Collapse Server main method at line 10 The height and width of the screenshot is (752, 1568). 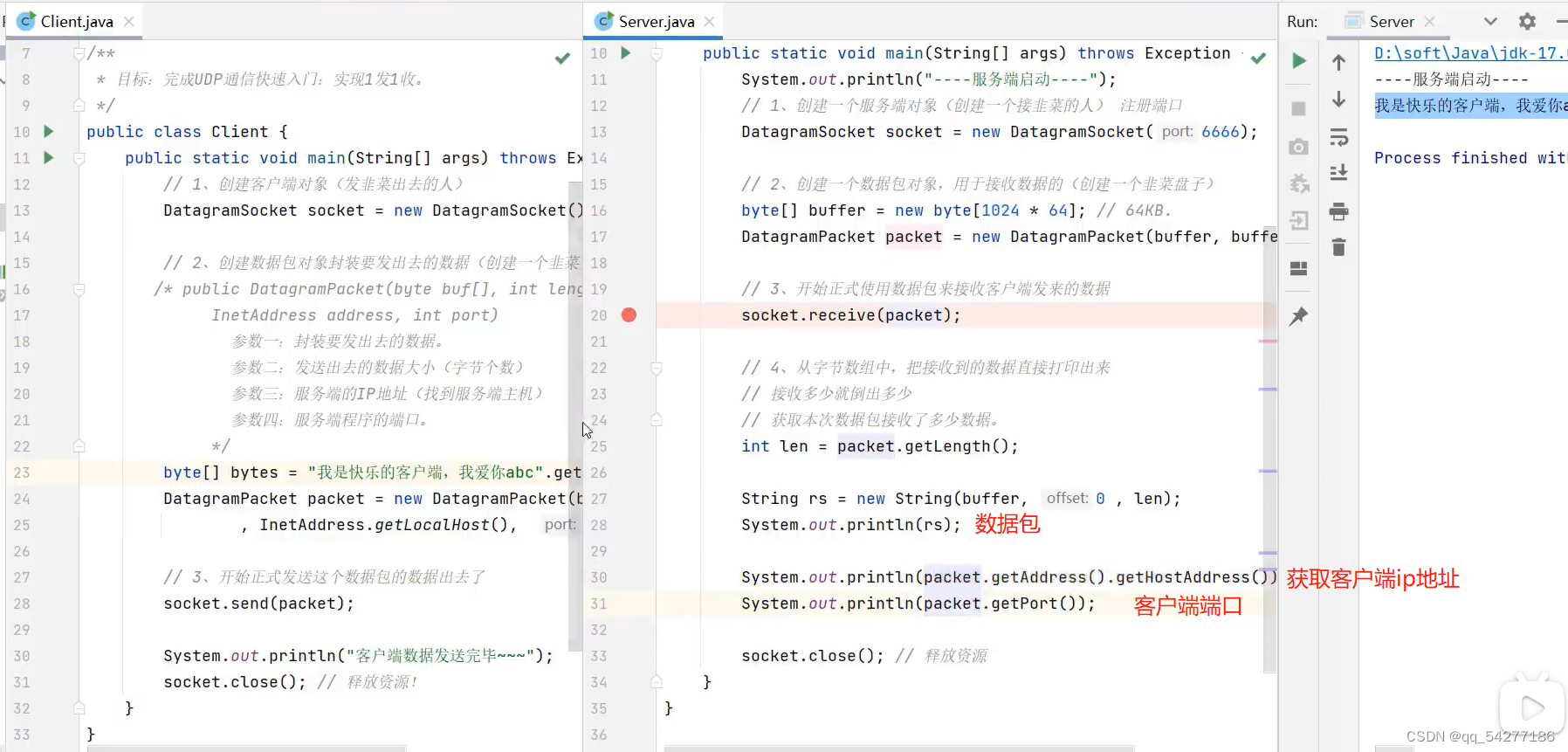click(657, 53)
